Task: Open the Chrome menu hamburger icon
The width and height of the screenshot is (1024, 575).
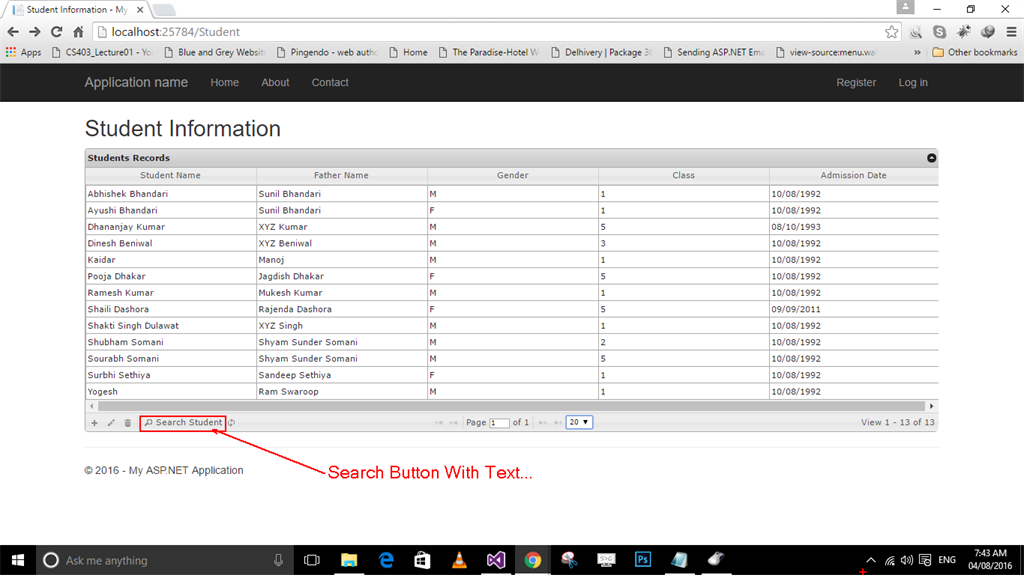Action: point(1012,31)
